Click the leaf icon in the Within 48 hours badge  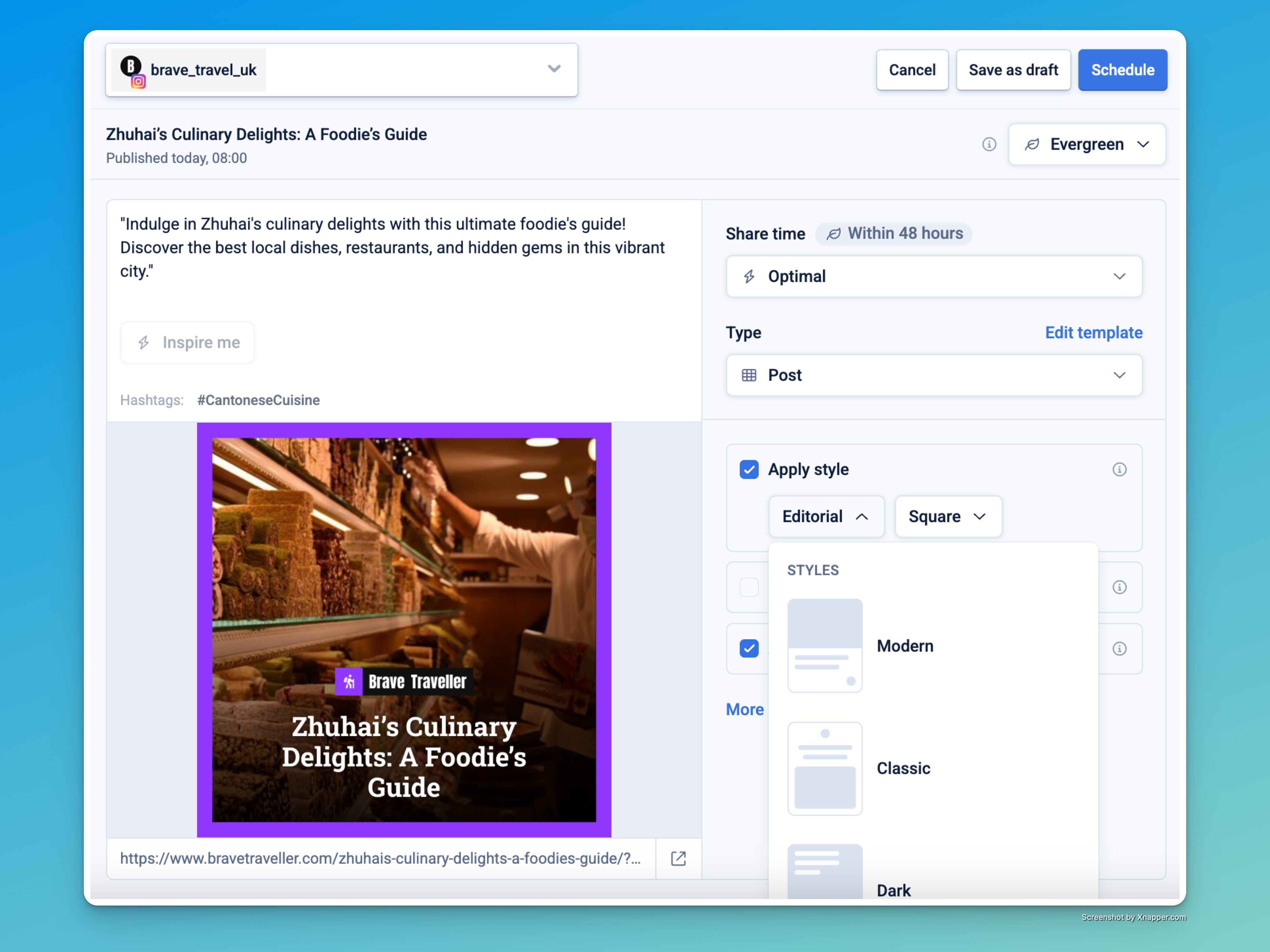(x=834, y=234)
